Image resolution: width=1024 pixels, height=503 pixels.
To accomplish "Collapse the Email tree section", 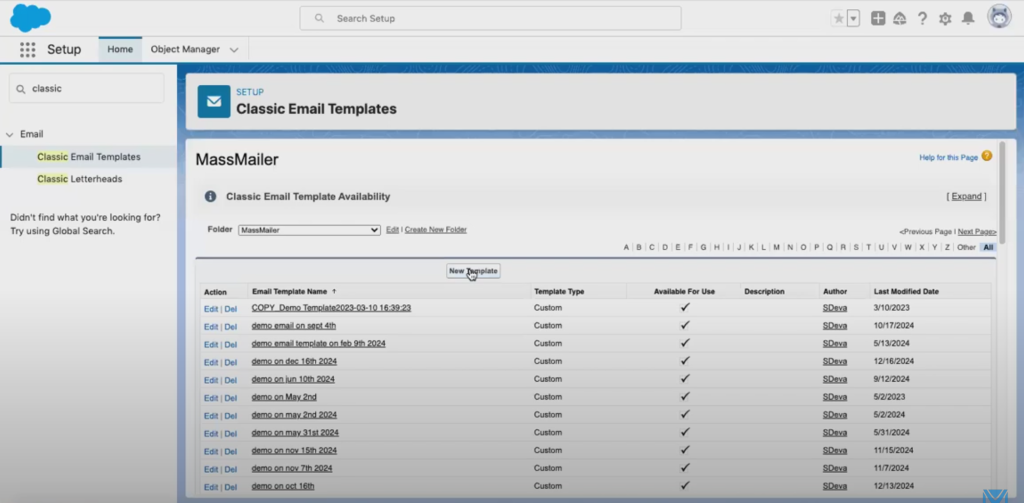I will pos(9,135).
